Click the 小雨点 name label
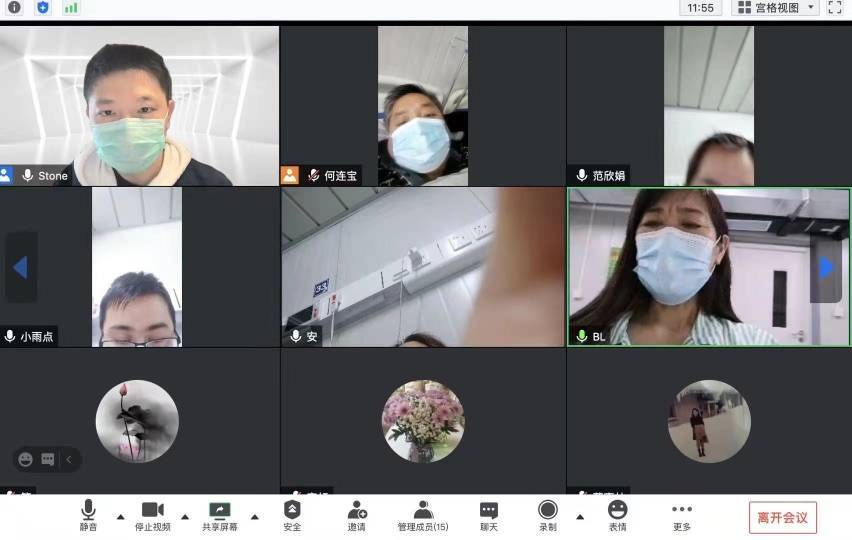 coord(37,336)
